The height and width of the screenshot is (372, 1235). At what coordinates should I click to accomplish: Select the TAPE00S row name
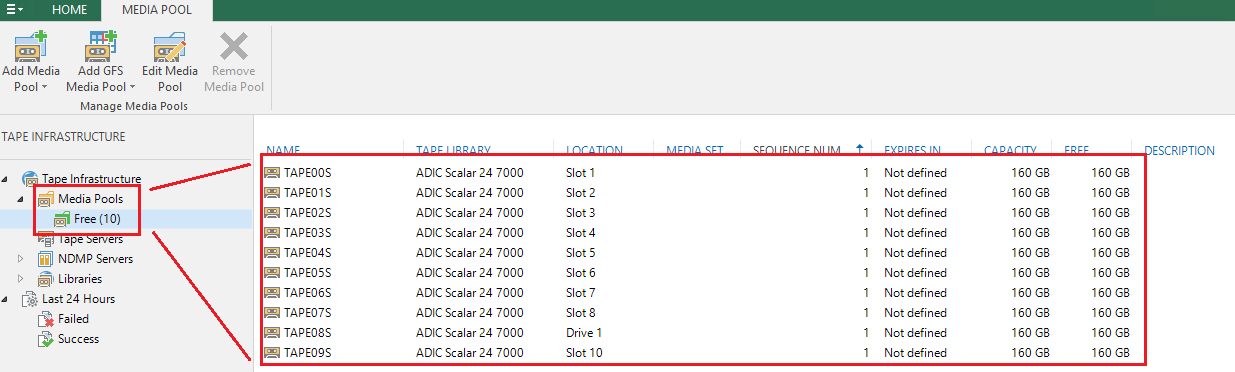tap(307, 173)
